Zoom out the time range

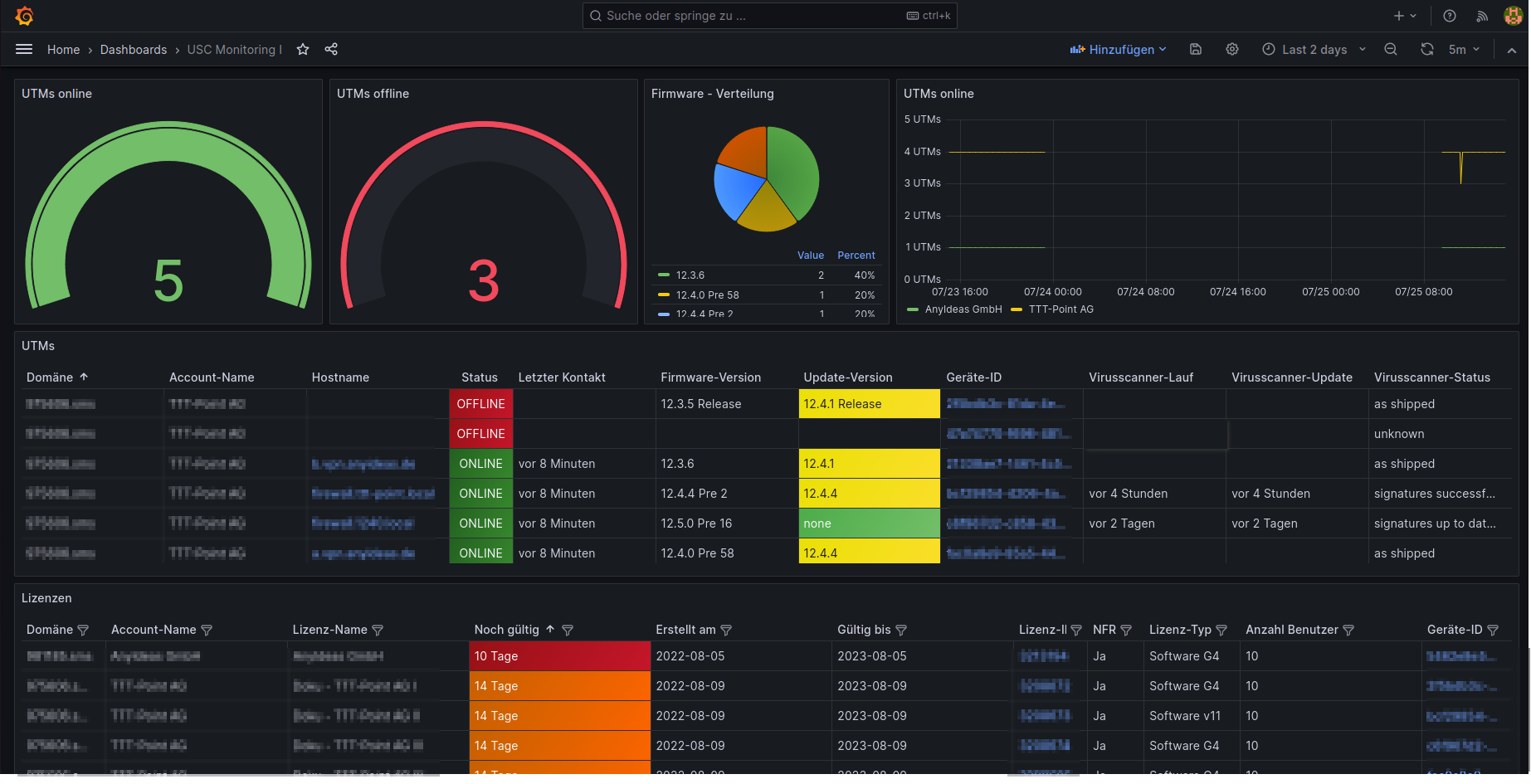click(1391, 49)
